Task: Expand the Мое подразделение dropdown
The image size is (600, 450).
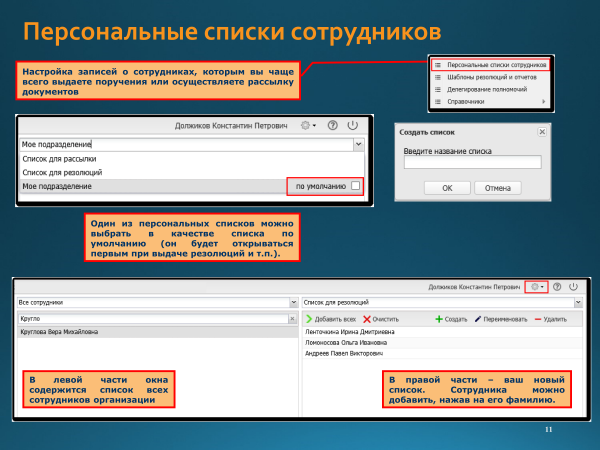Action: pos(358,144)
